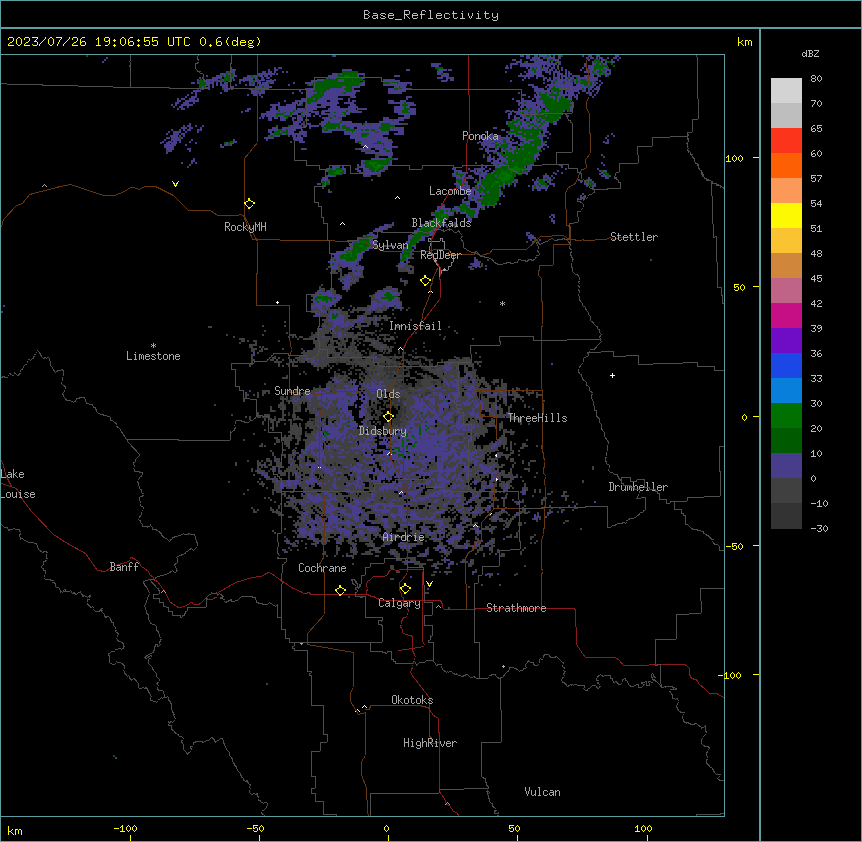Select the Didsbury map label
This screenshot has height=842, width=862.
(x=383, y=431)
